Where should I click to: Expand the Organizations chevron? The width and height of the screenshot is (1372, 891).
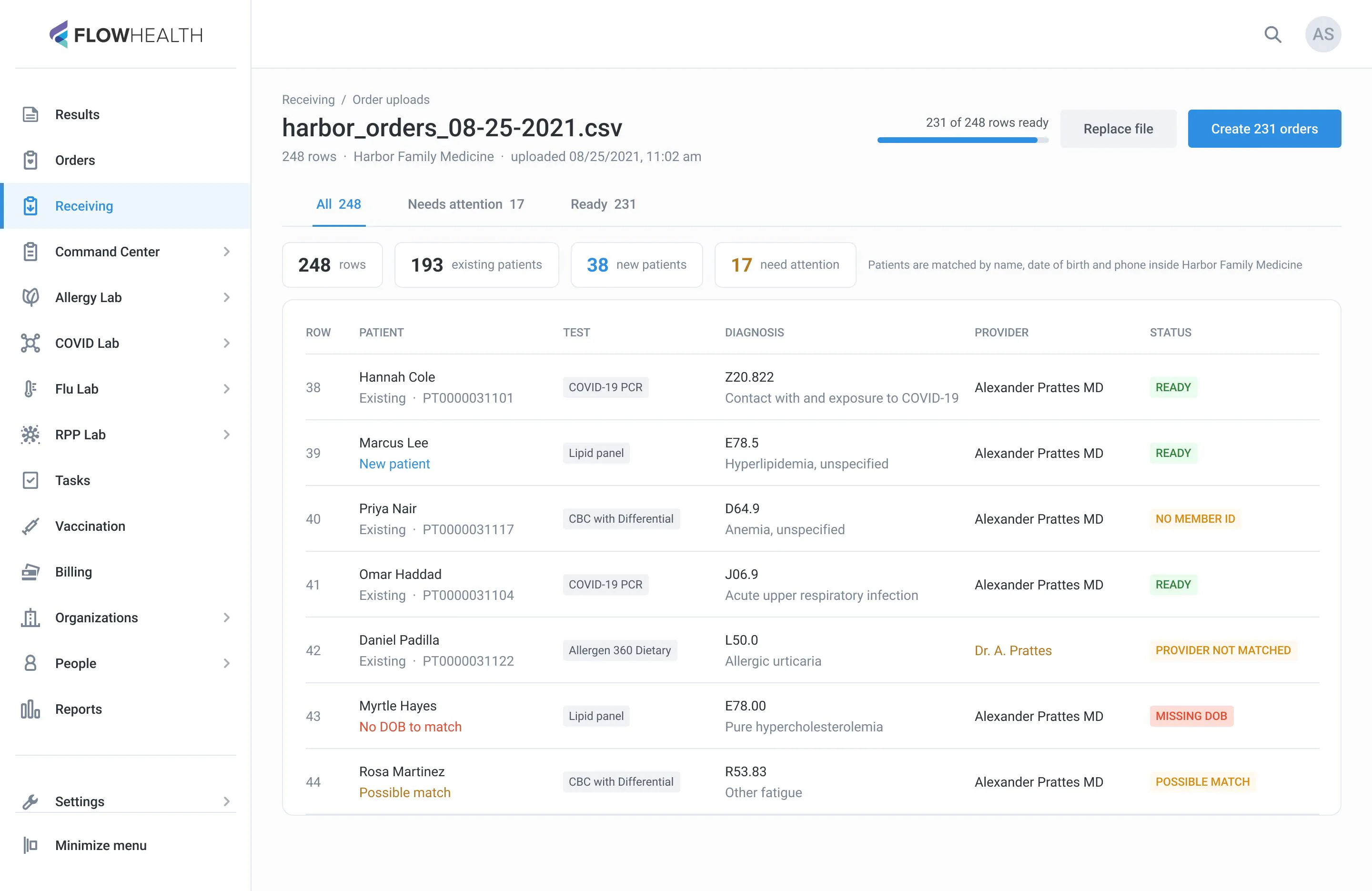[x=227, y=617]
